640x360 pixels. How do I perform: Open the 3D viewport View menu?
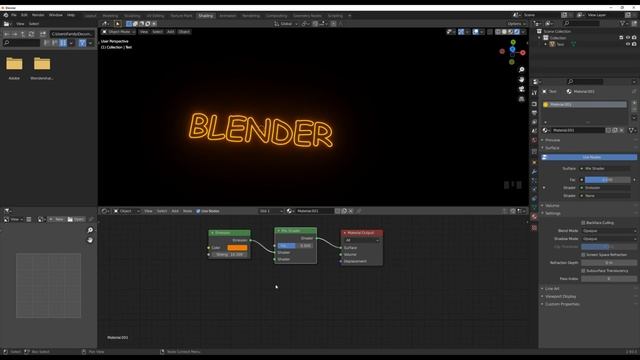pos(144,31)
